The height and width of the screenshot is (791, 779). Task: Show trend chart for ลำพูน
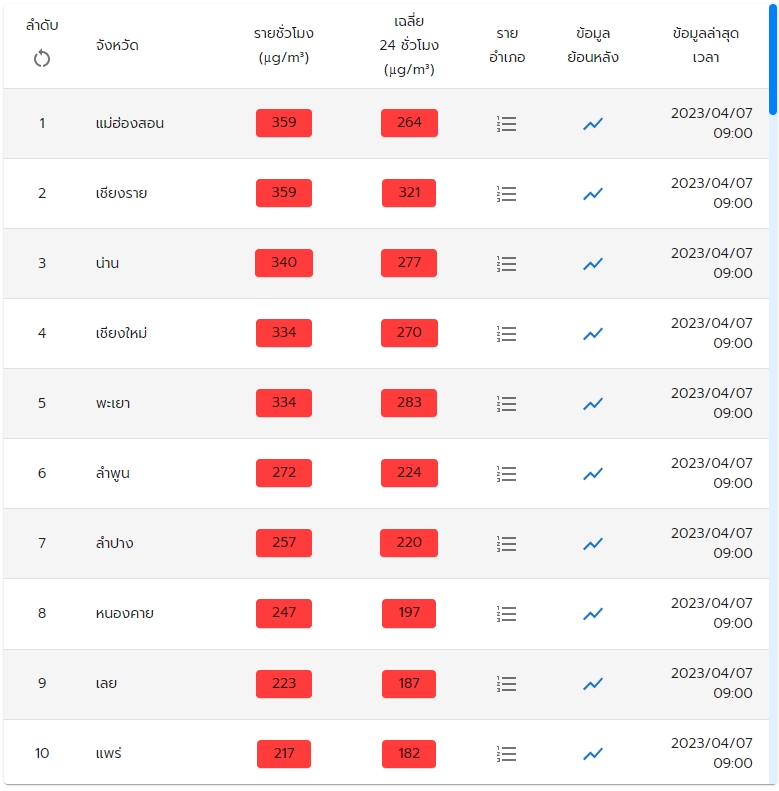[593, 474]
